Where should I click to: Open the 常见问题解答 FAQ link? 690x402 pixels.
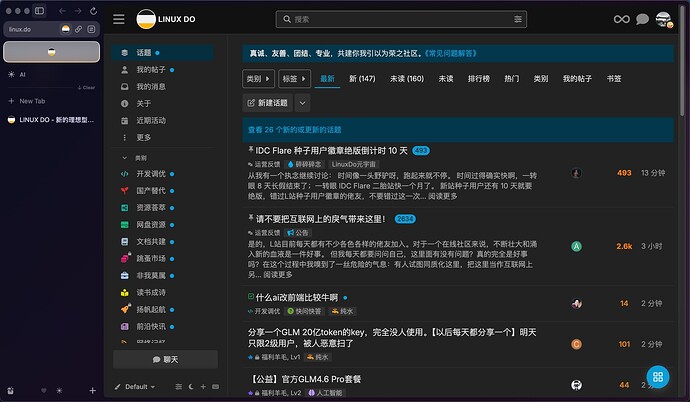450,54
